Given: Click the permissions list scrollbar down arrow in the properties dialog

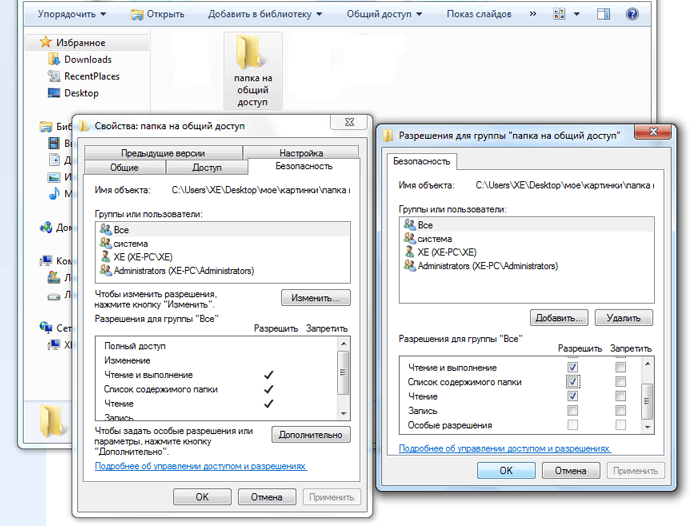Looking at the screenshot, I should point(344,412).
